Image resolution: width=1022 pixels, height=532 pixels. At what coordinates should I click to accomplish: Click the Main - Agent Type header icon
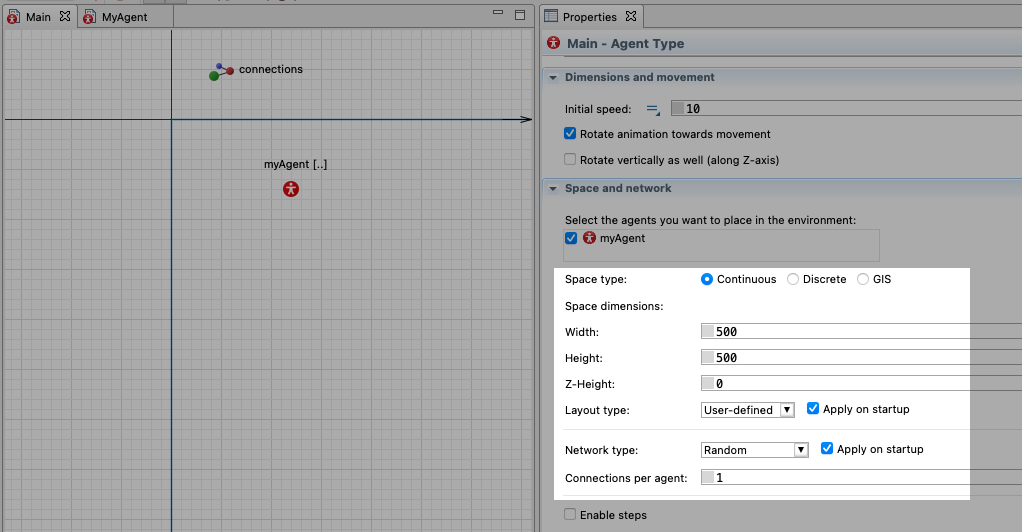(555, 44)
